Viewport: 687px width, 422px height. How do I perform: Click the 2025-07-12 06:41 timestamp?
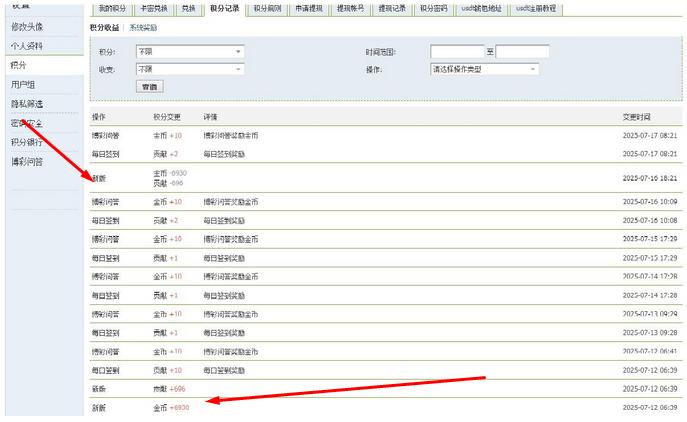650,351
